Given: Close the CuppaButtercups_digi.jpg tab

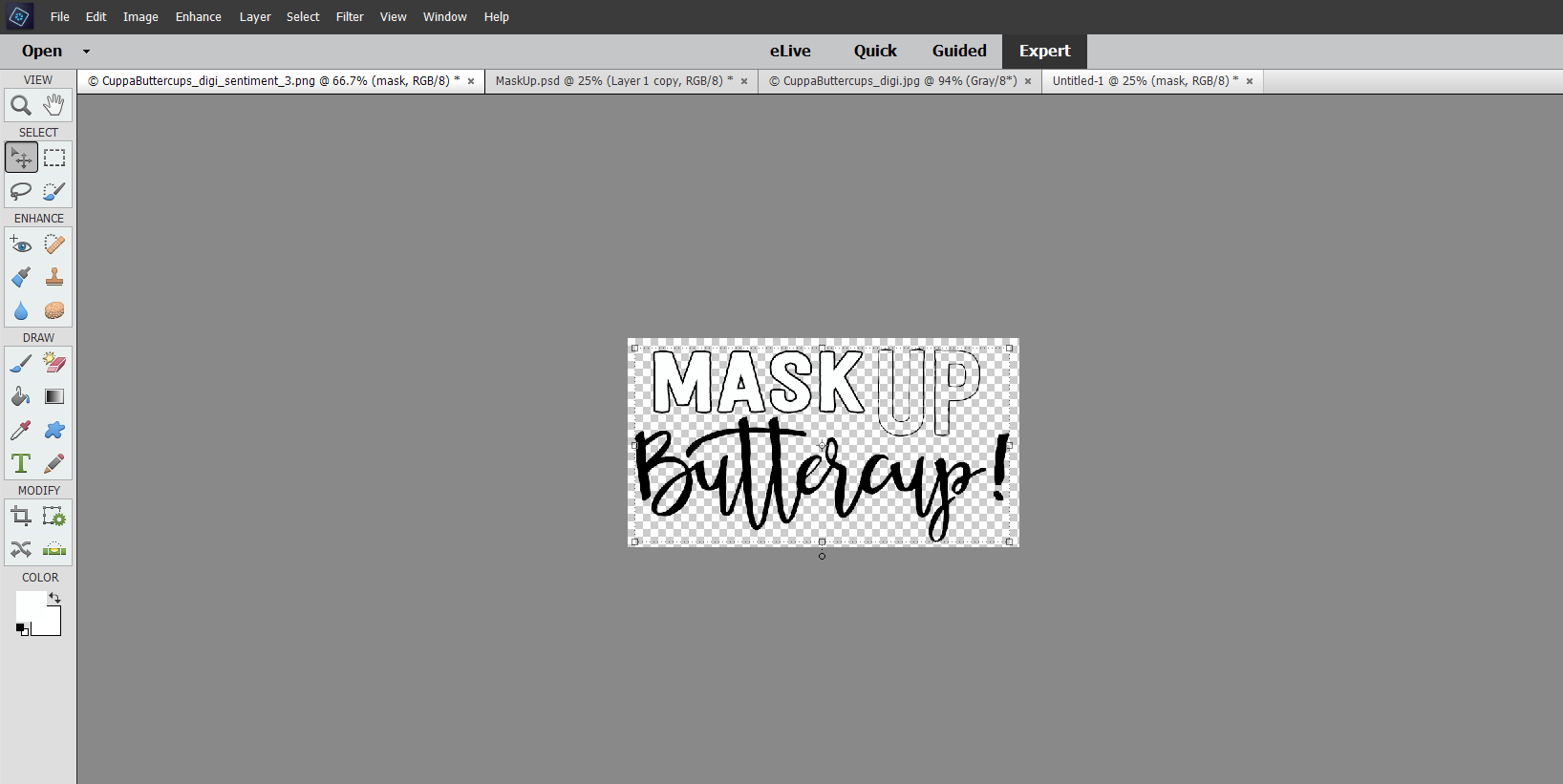Looking at the screenshot, I should pyautogui.click(x=1028, y=81).
